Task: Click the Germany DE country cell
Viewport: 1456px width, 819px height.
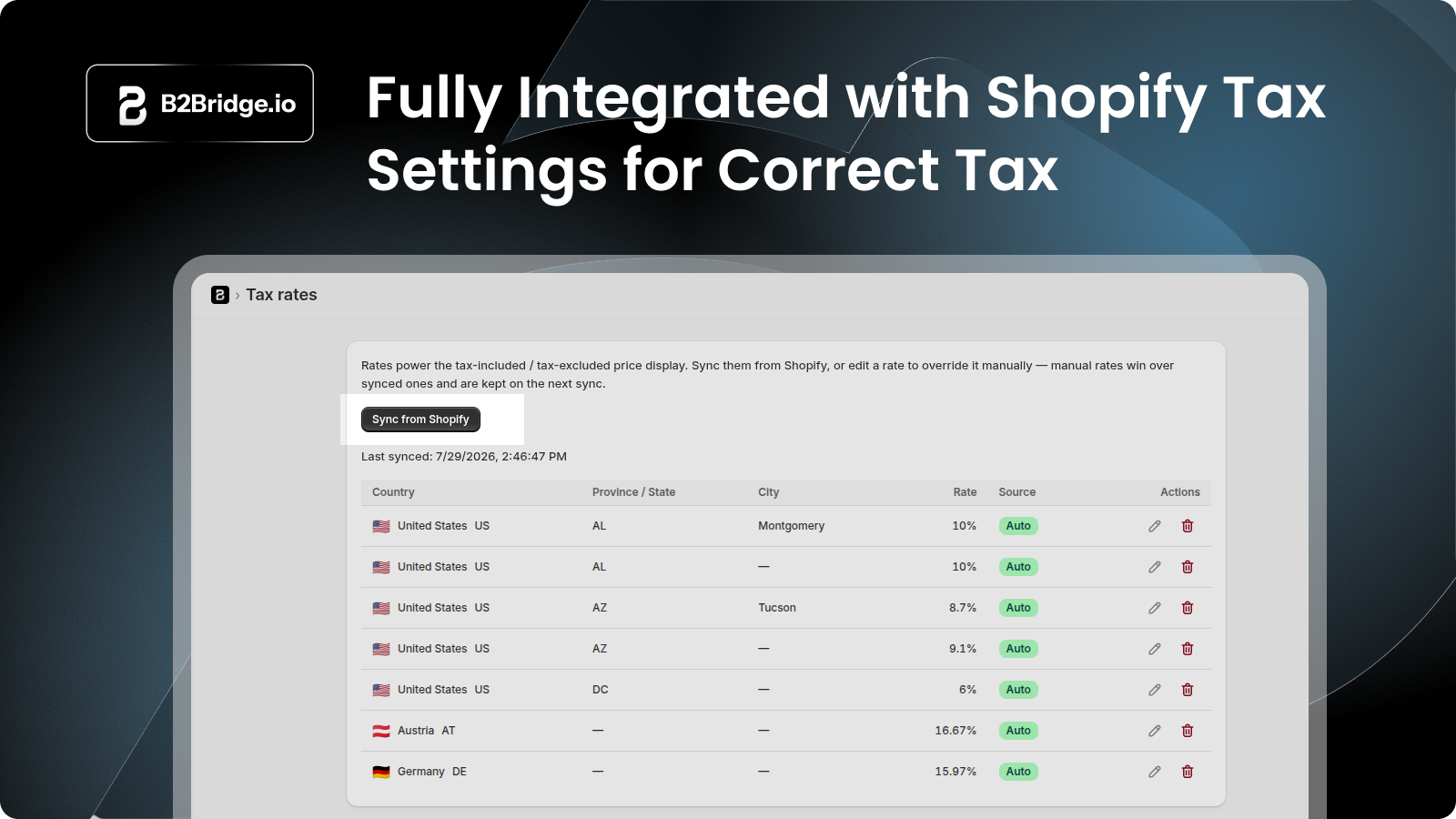Action: pos(420,772)
